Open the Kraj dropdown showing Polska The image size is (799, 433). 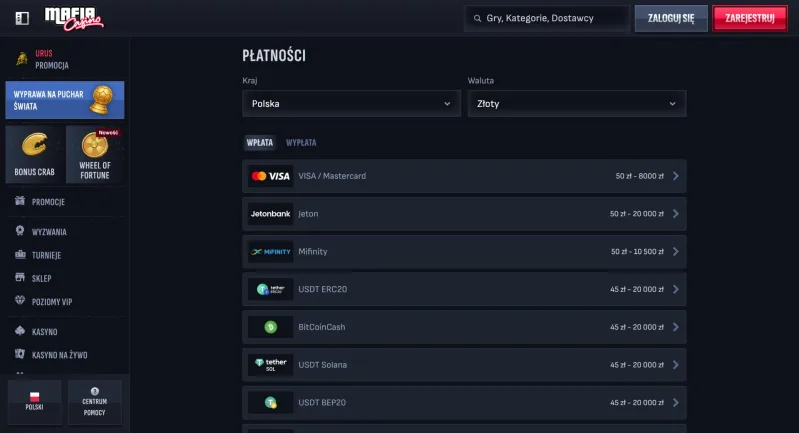[352, 103]
